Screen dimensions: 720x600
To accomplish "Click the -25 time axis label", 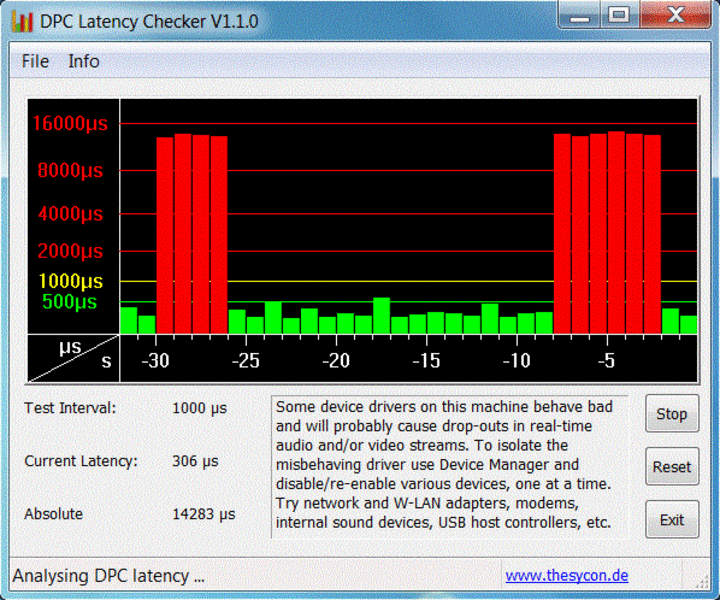I will [246, 361].
